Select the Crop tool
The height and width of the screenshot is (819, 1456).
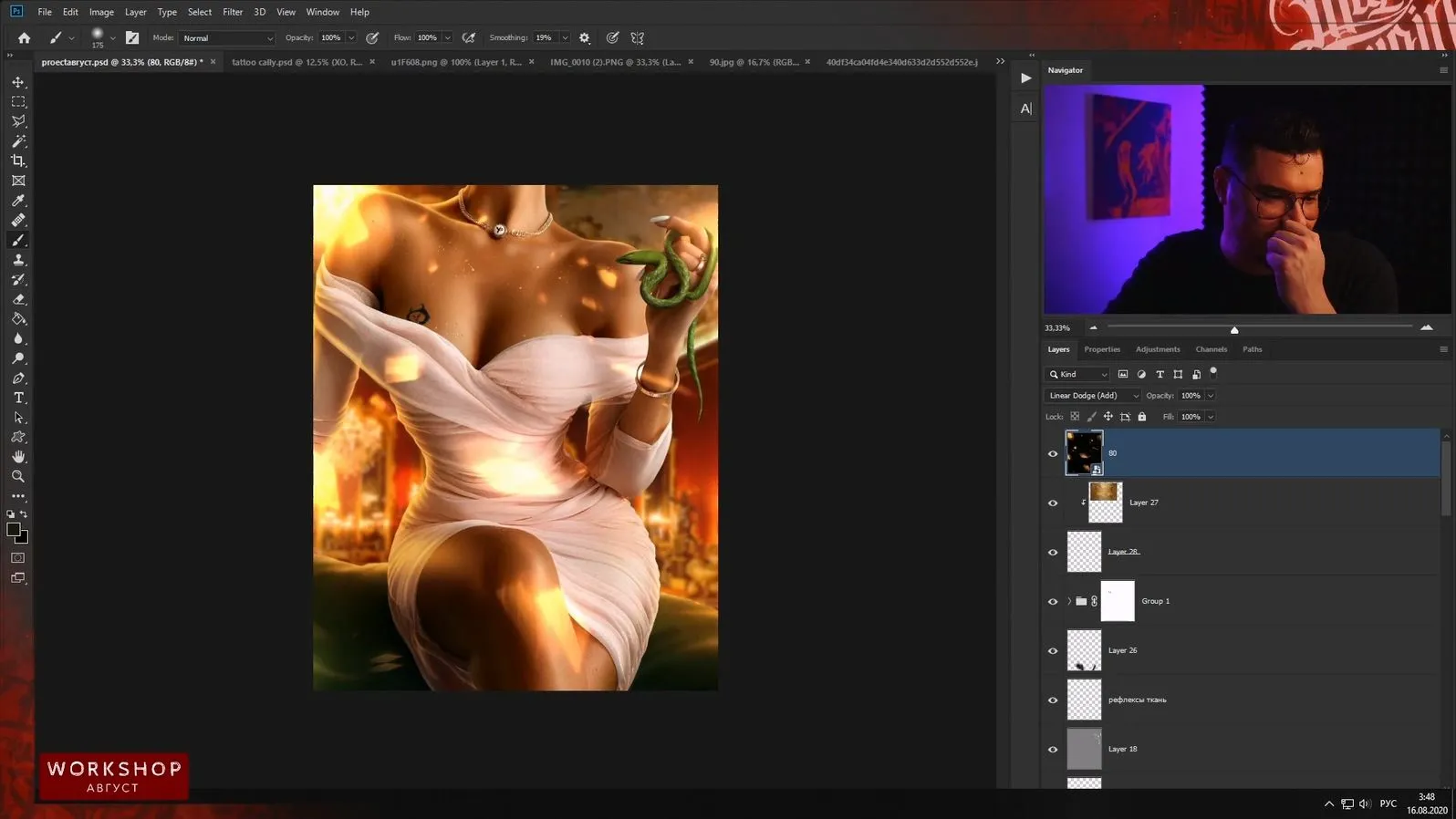pos(18,161)
